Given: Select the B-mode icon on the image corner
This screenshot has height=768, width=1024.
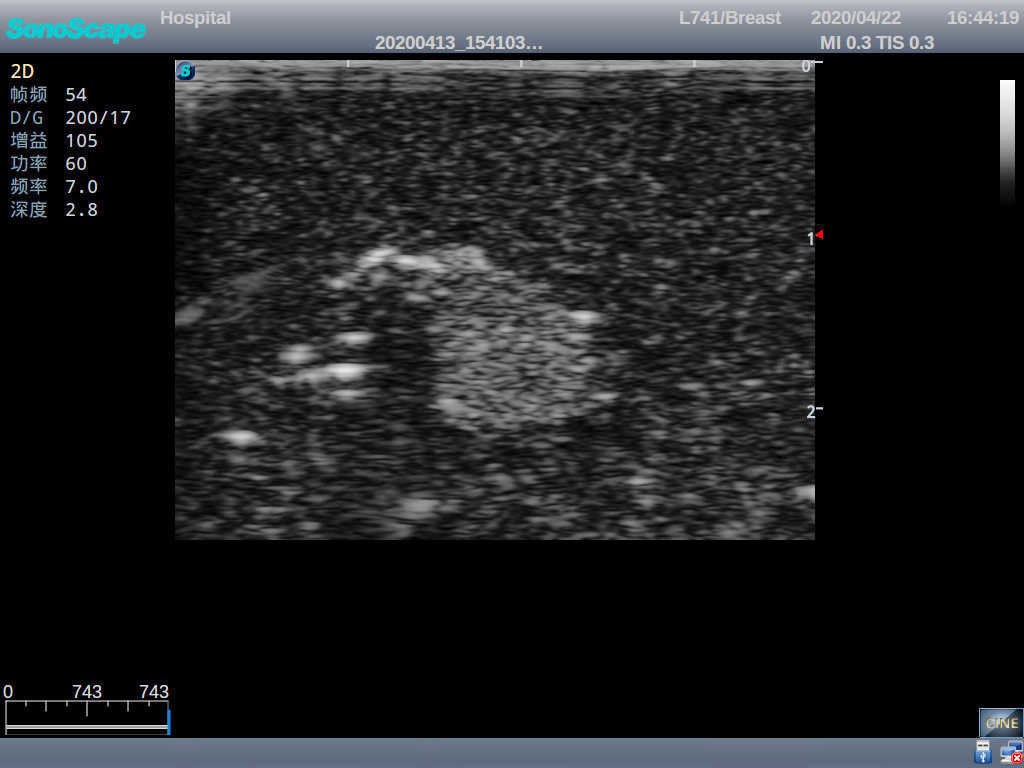Looking at the screenshot, I should click(184, 70).
